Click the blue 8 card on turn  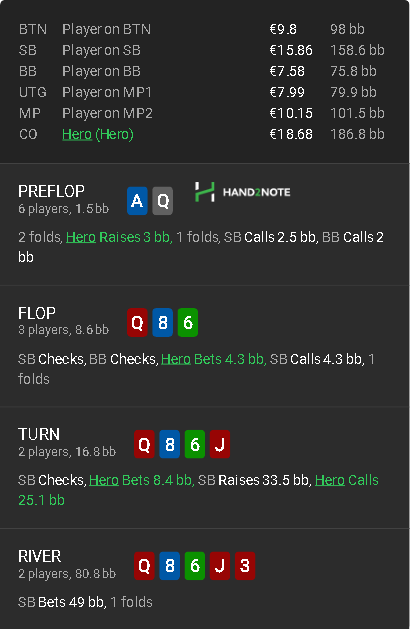click(169, 444)
